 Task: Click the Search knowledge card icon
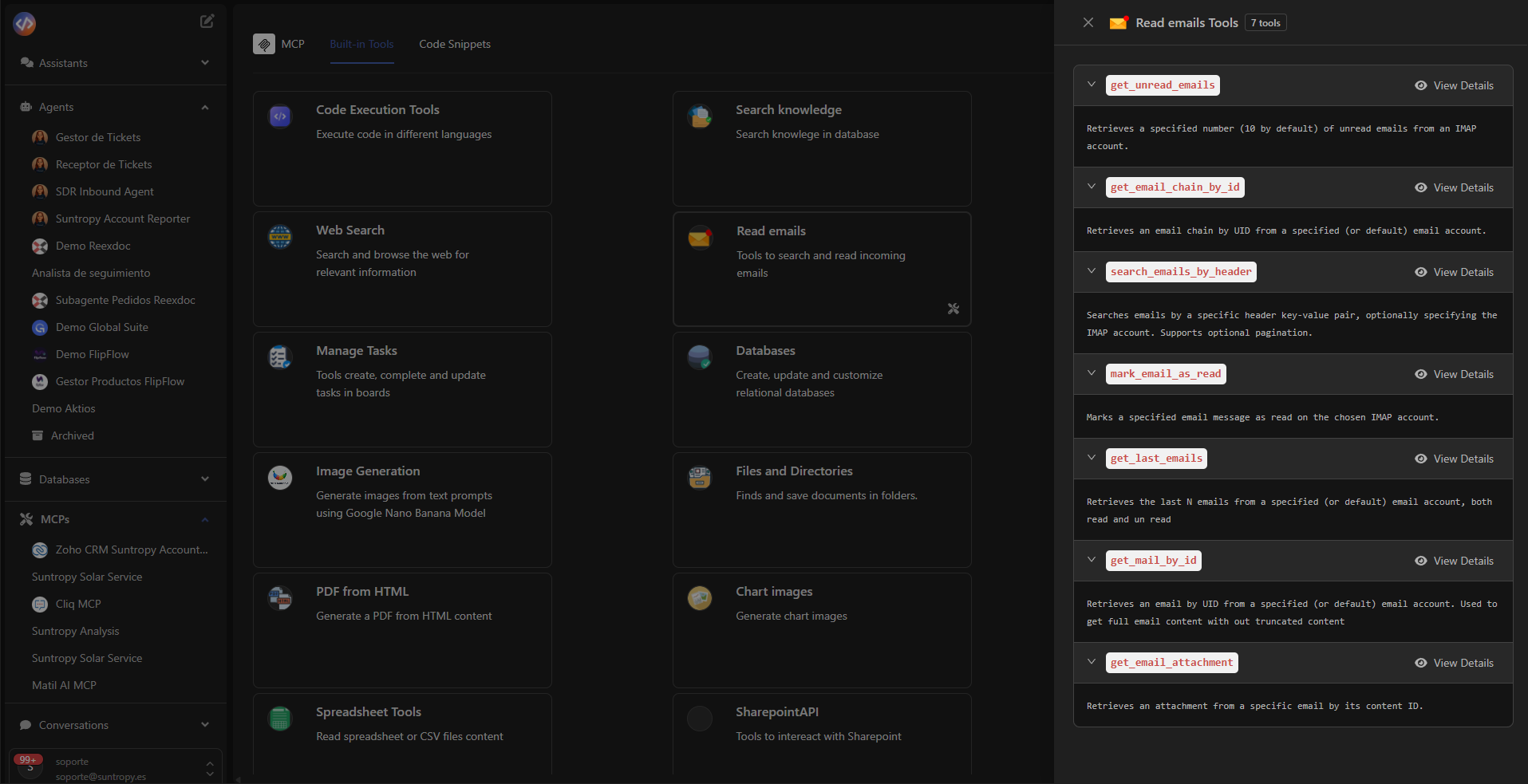coord(700,116)
